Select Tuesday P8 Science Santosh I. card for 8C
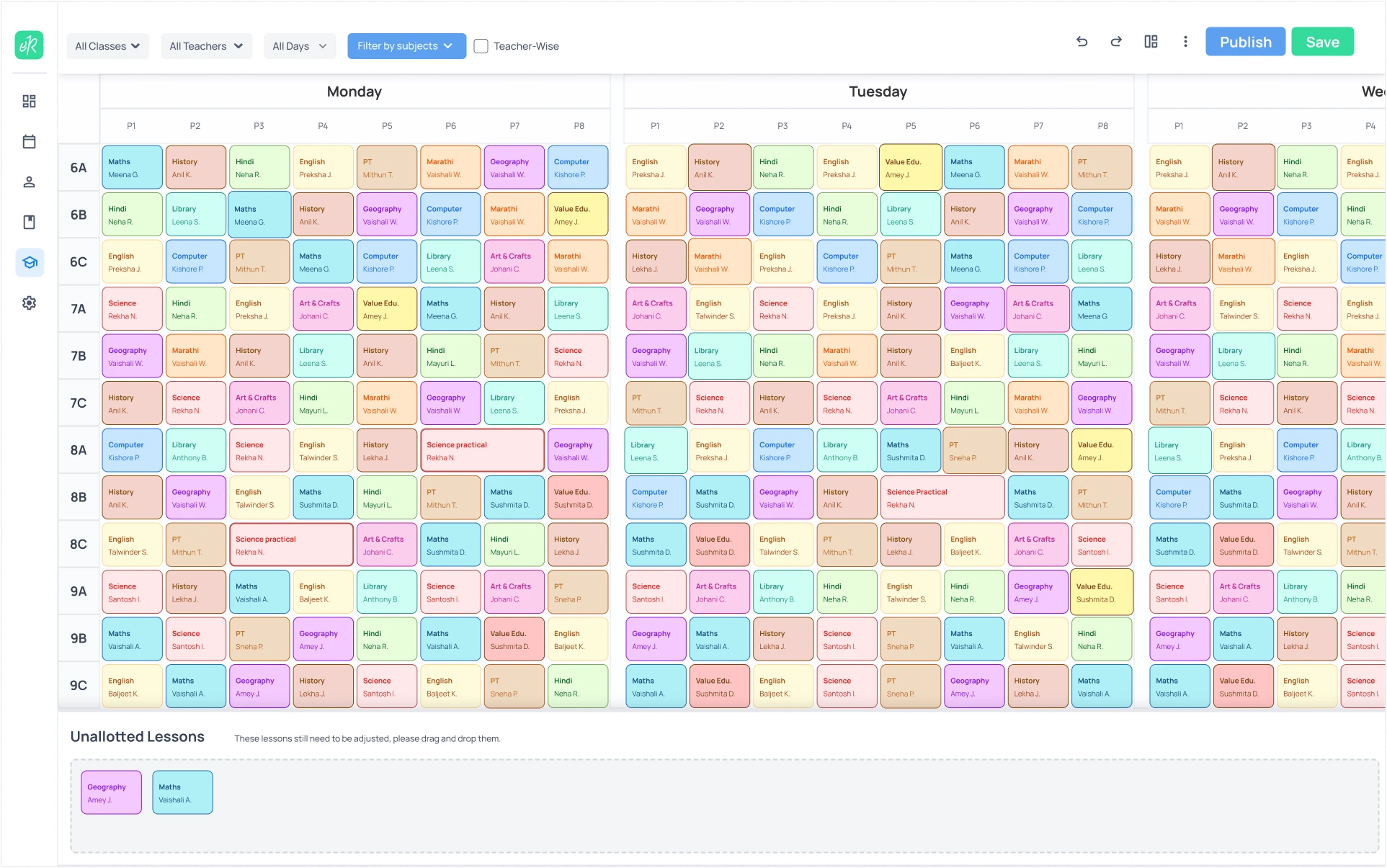1387x868 pixels. click(x=1102, y=545)
